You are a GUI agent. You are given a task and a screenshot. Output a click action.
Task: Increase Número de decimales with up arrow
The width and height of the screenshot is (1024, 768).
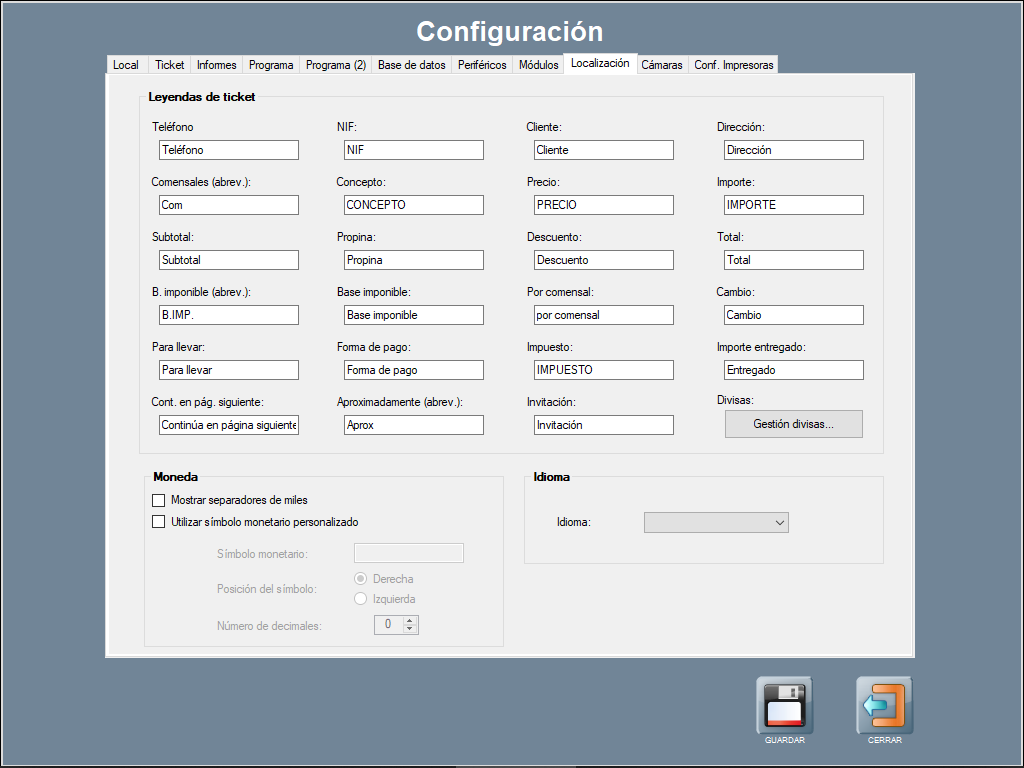(409, 620)
